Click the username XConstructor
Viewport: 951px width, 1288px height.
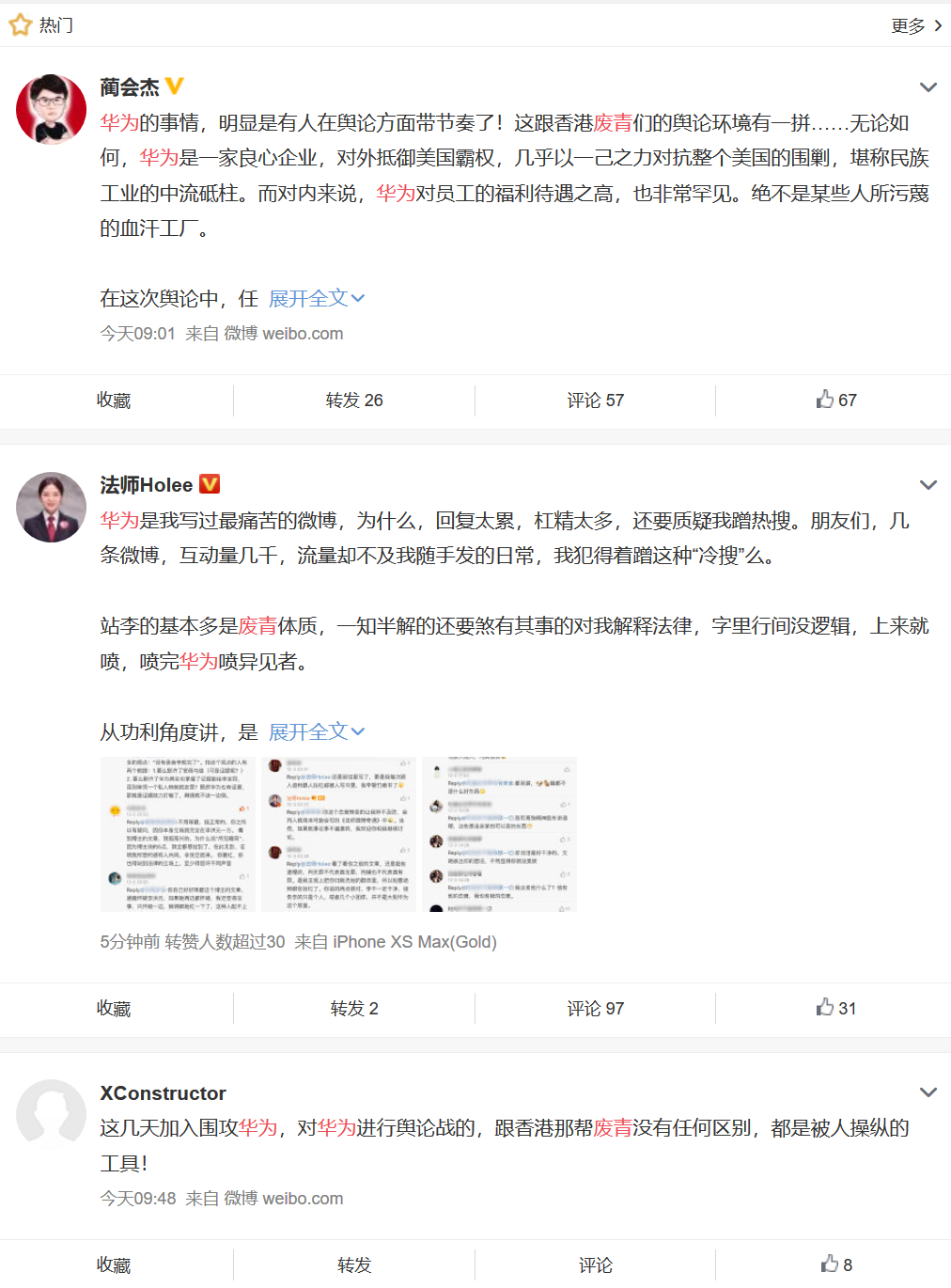164,1093
